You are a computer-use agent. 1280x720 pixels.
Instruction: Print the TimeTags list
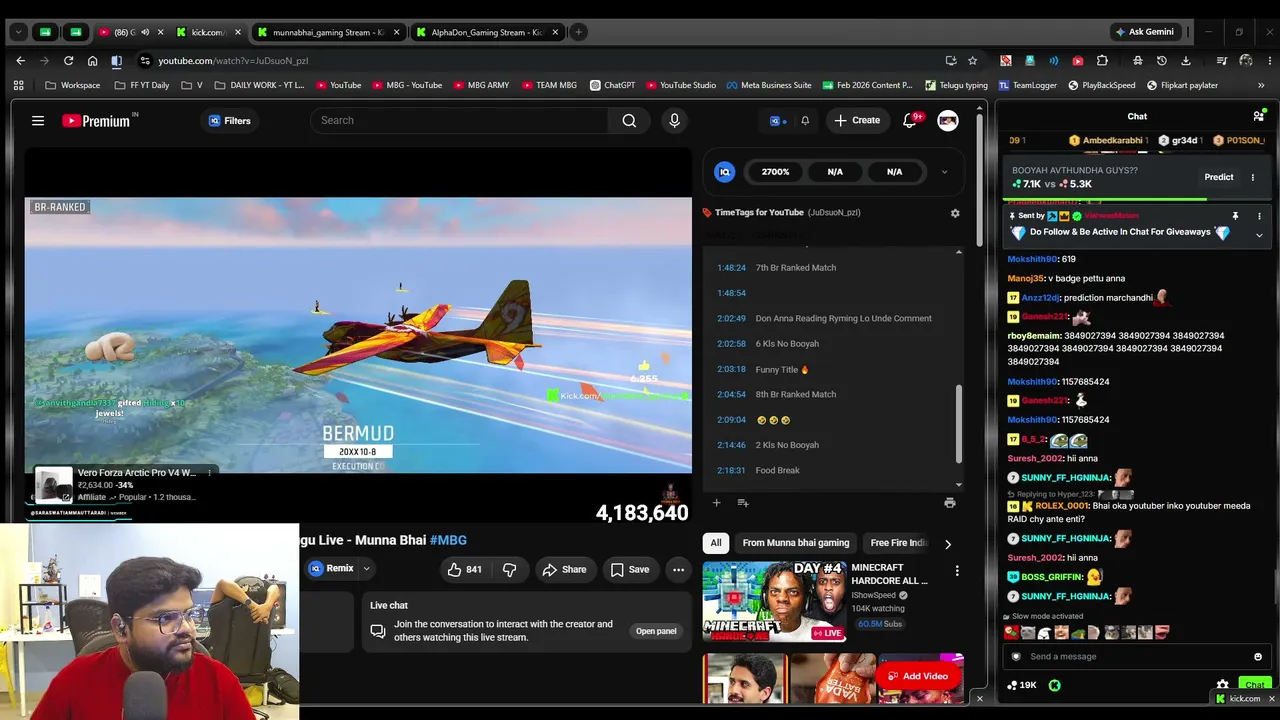pos(949,502)
